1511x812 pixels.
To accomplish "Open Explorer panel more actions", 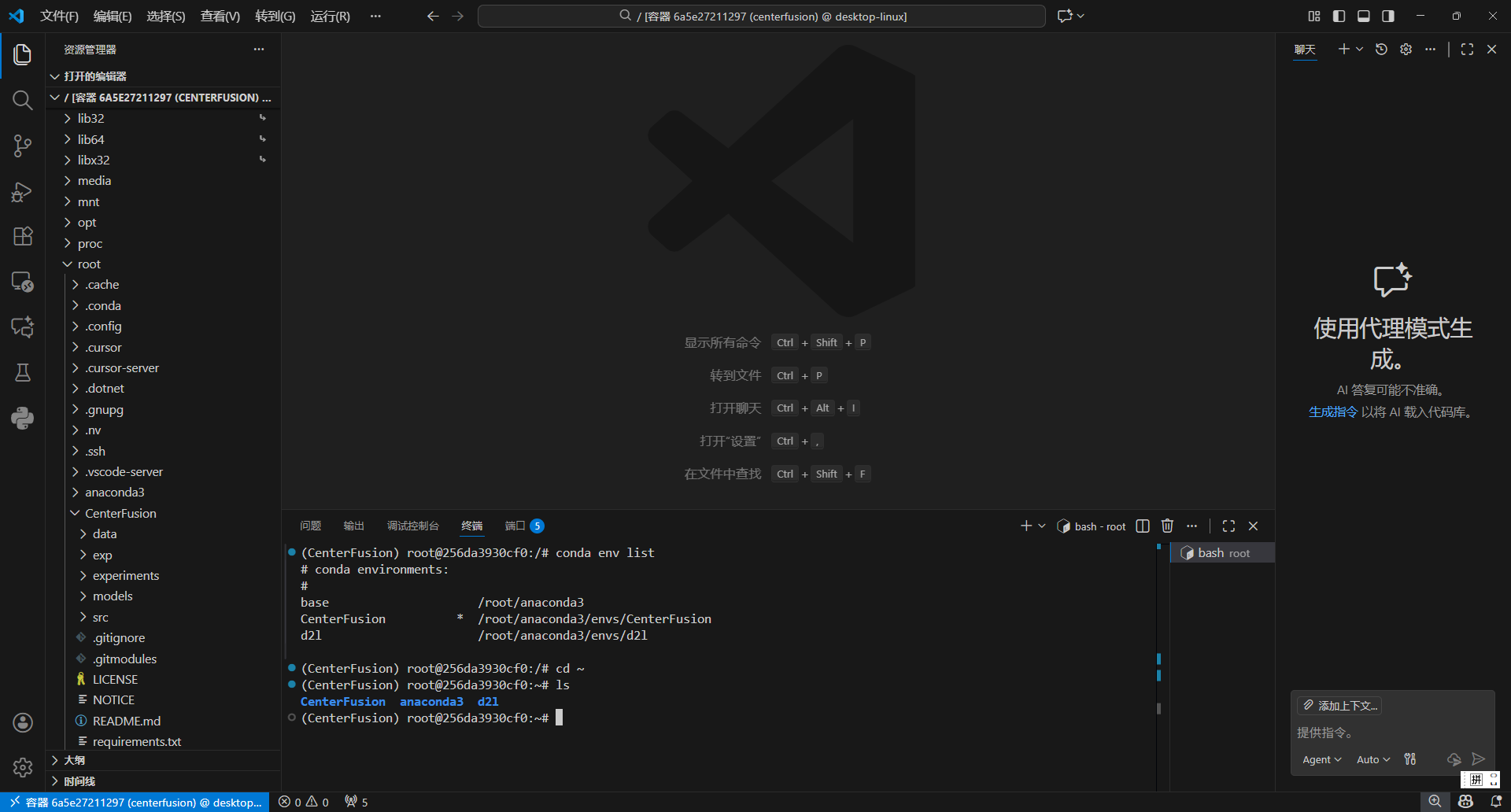I will click(x=259, y=49).
